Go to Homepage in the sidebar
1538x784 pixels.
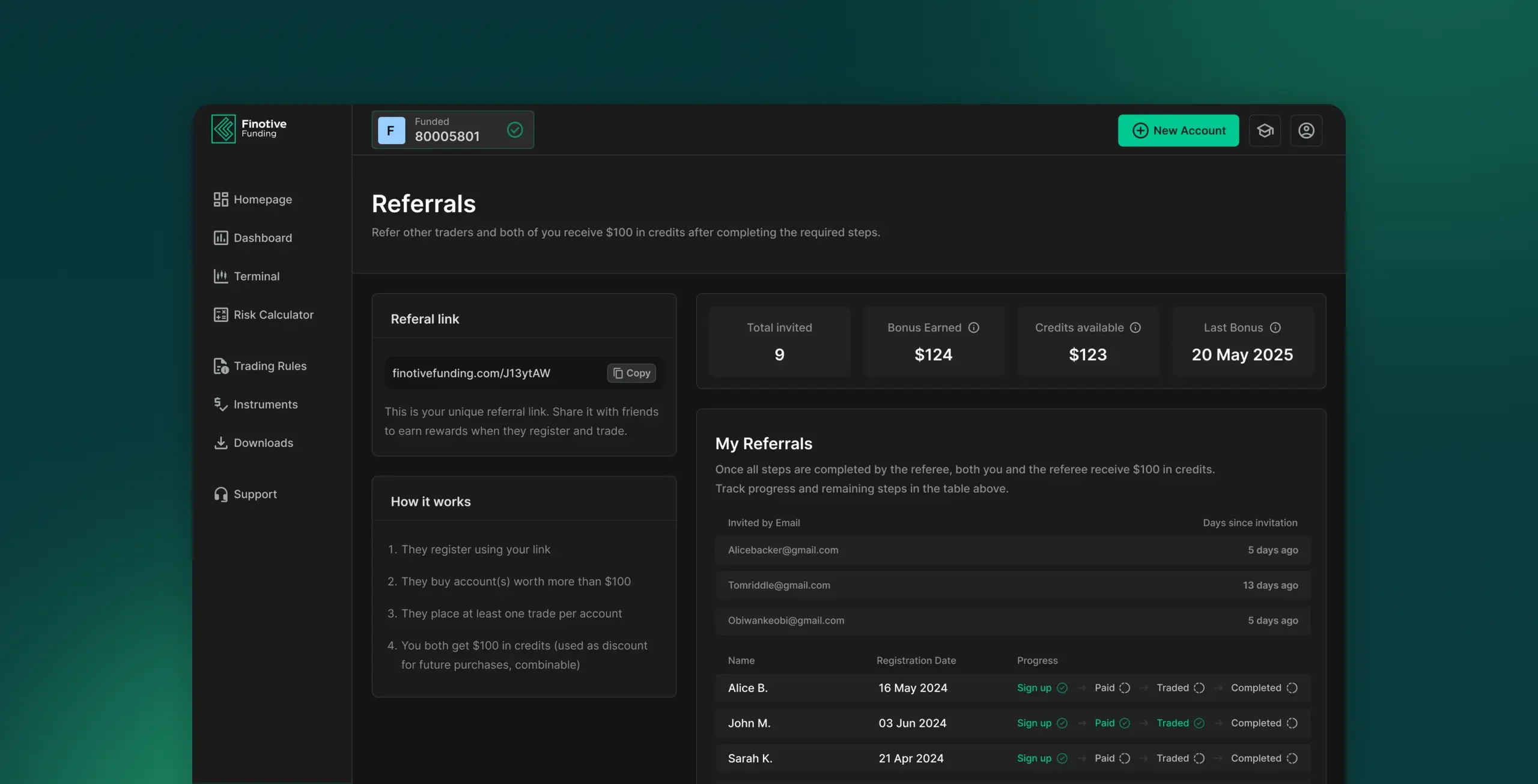[x=253, y=199]
